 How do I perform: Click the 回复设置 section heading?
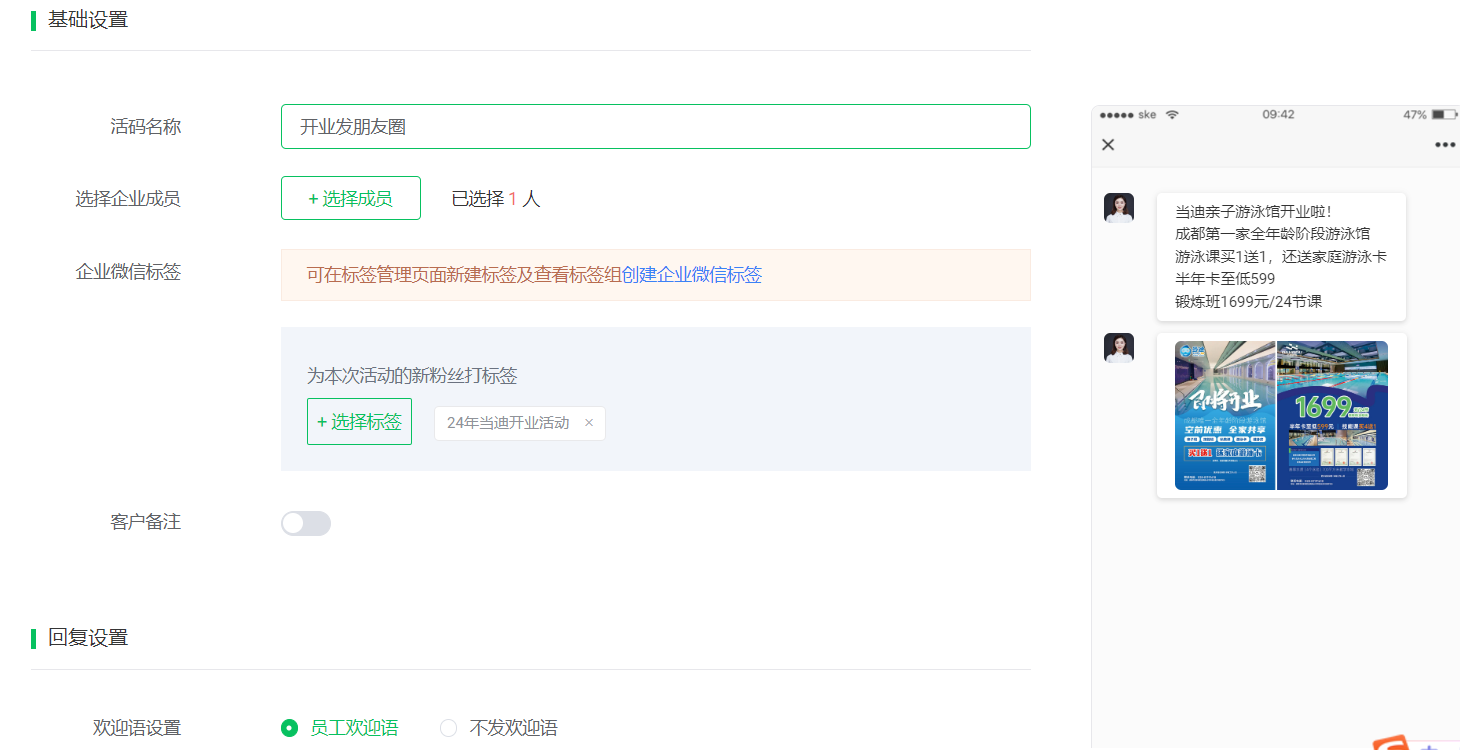pyautogui.click(x=88, y=638)
